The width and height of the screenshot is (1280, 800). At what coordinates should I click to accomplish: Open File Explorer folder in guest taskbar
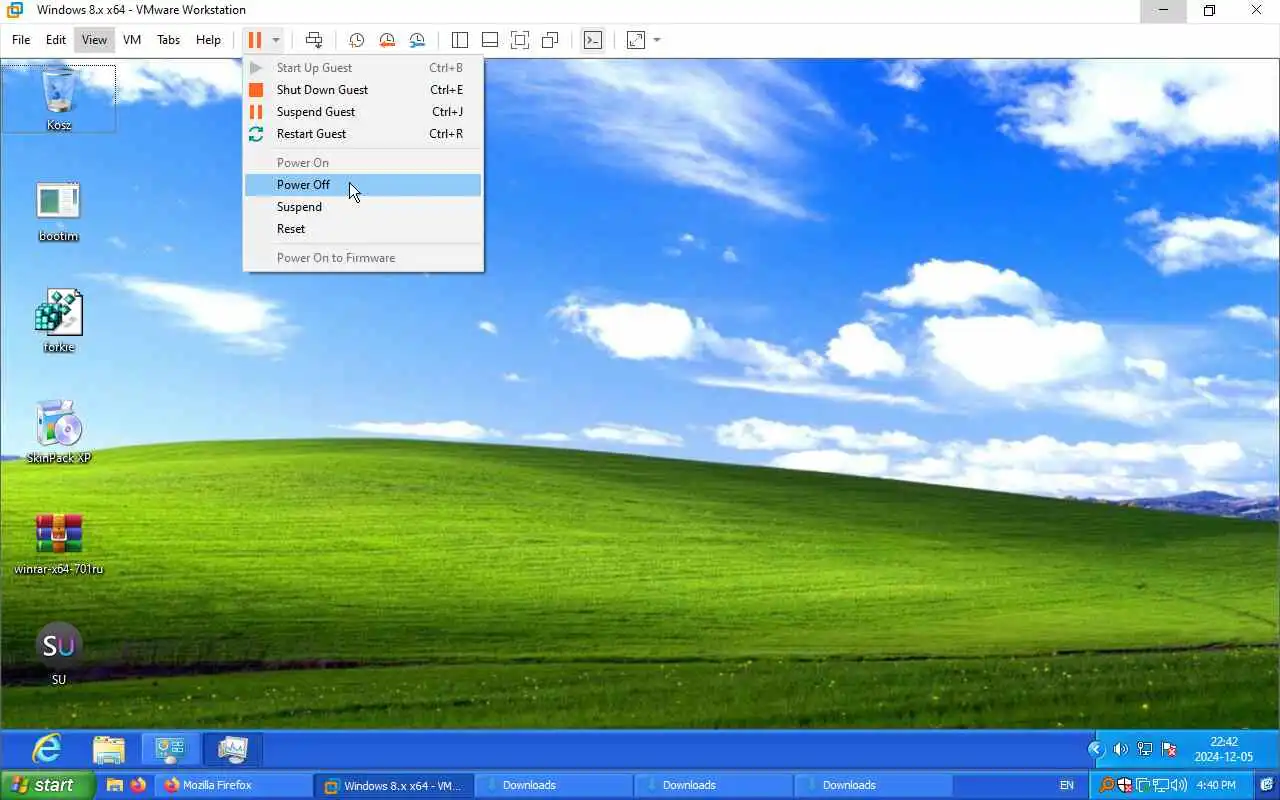point(108,749)
